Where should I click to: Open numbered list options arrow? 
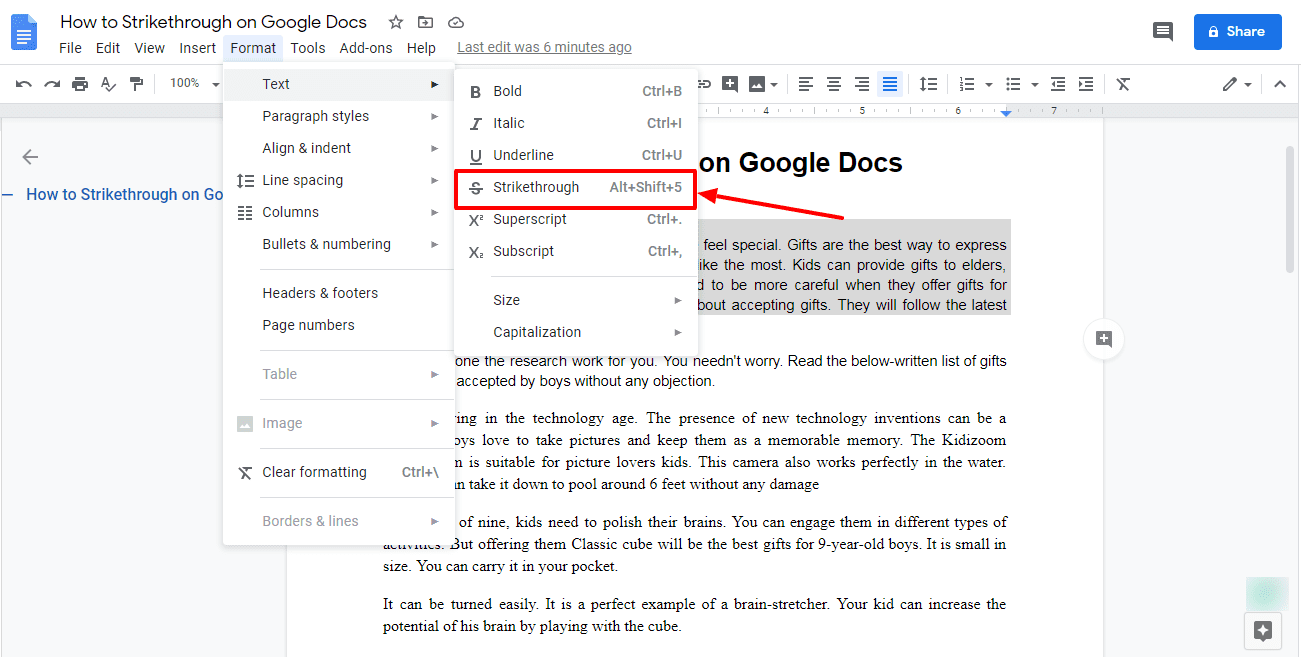989,84
